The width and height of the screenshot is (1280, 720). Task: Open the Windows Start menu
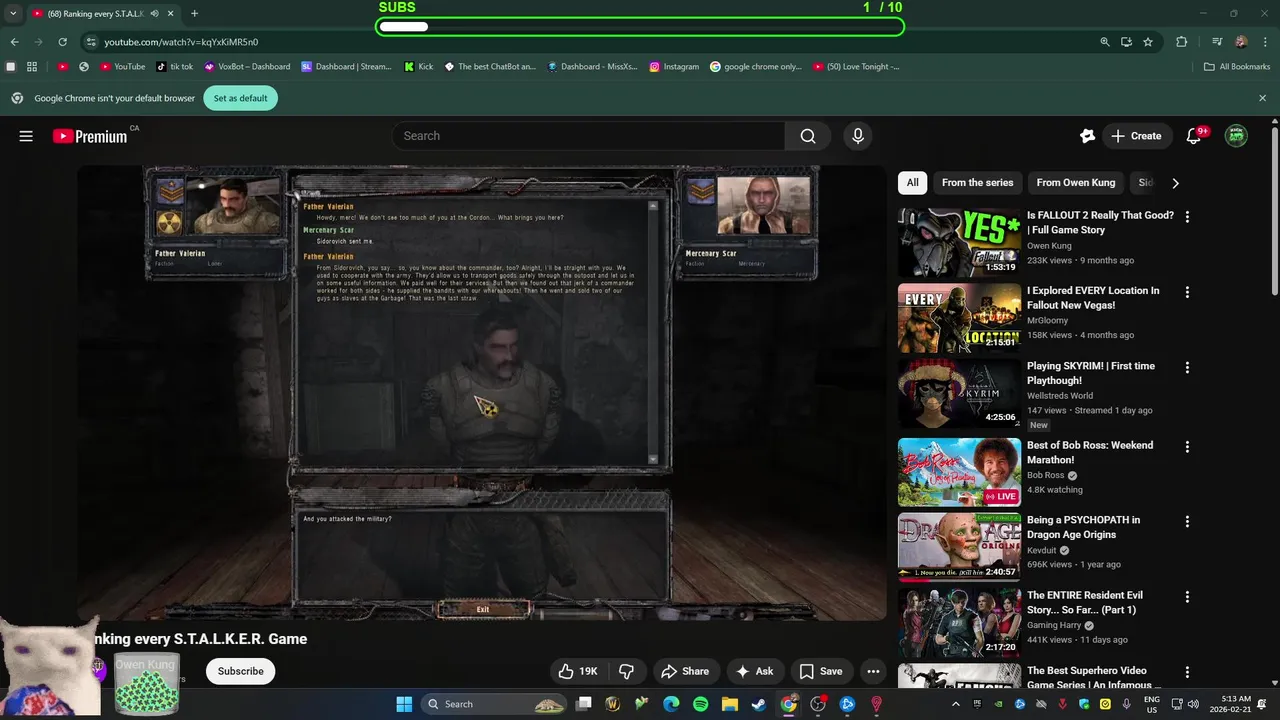point(404,704)
